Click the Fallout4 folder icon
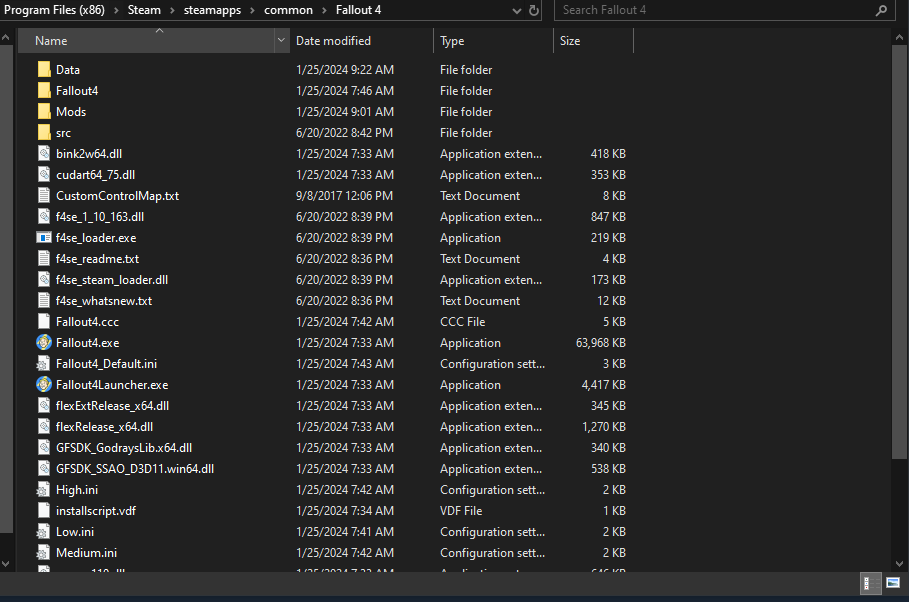The width and height of the screenshot is (909, 602). point(44,90)
